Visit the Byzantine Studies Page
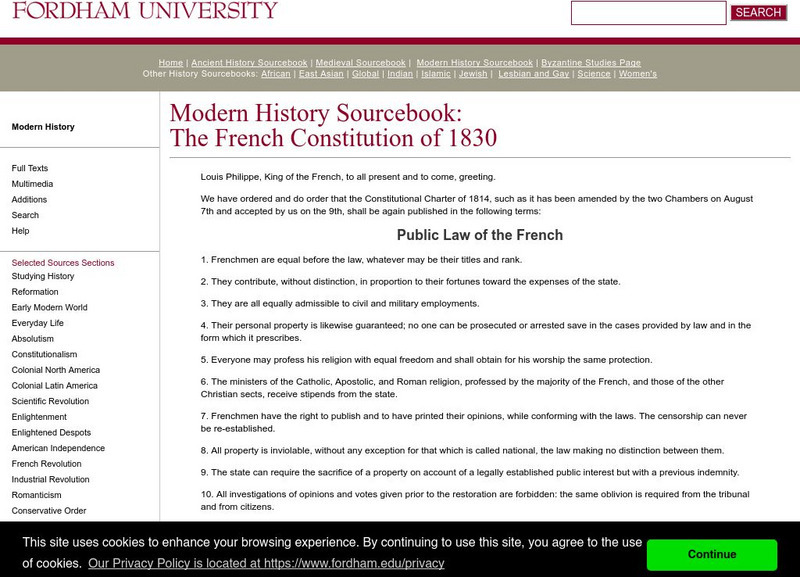The image size is (800, 577). [591, 63]
